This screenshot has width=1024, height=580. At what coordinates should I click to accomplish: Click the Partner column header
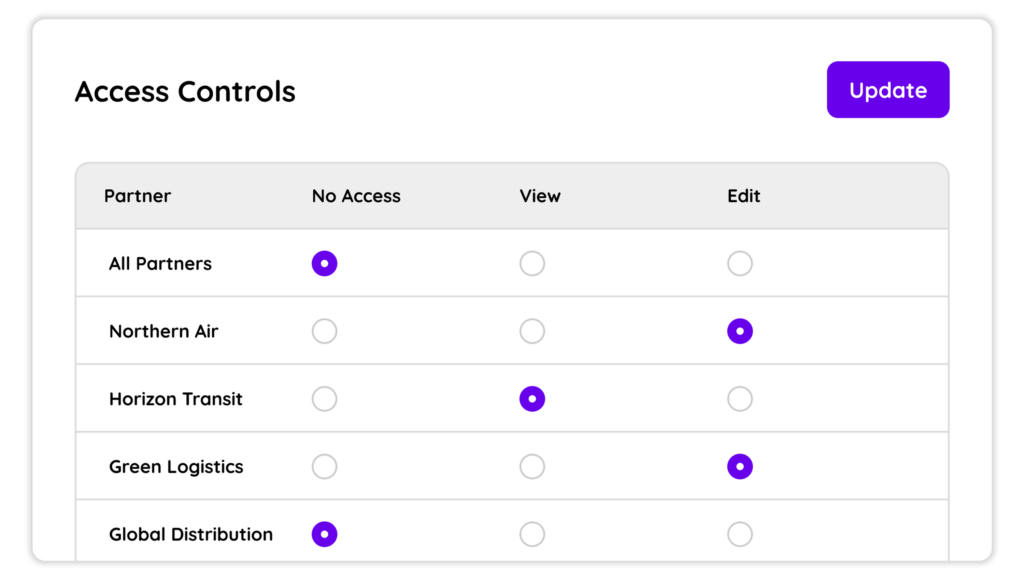(x=137, y=196)
